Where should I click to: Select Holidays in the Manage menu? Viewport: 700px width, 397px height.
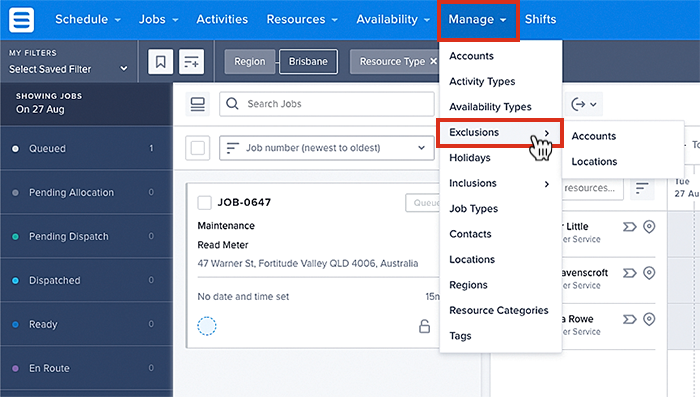(470, 158)
